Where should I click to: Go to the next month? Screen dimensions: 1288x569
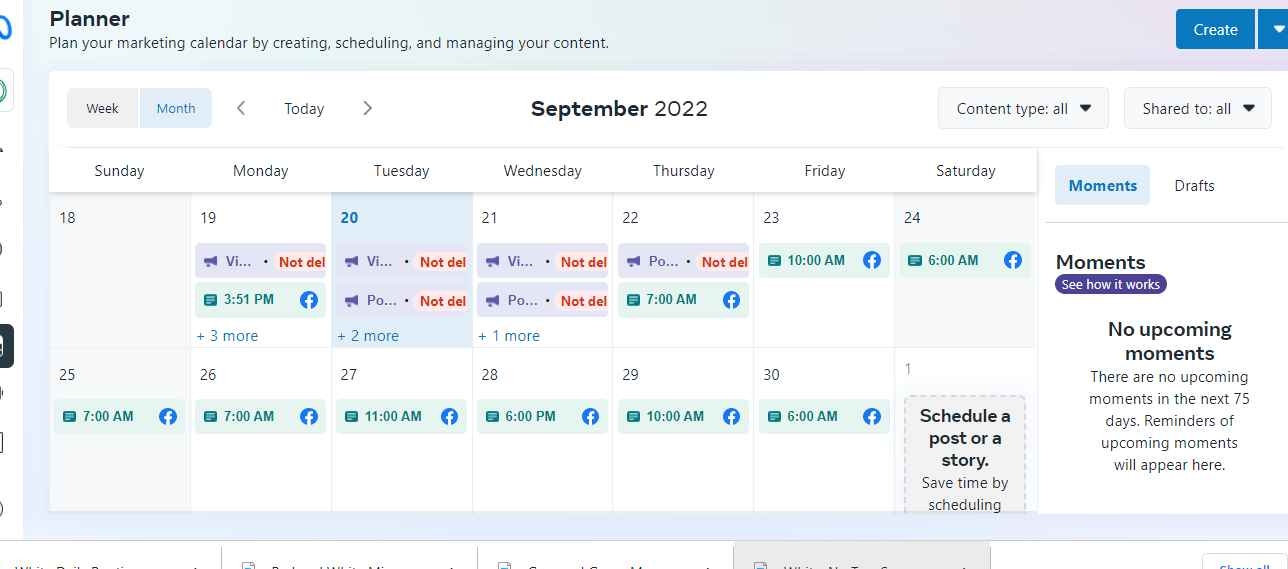click(367, 108)
